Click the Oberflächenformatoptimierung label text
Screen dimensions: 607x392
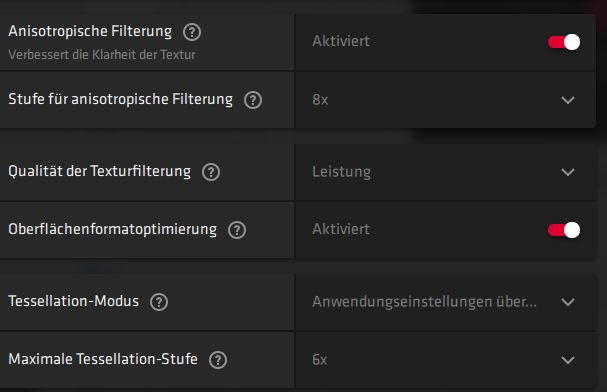[x=113, y=229]
